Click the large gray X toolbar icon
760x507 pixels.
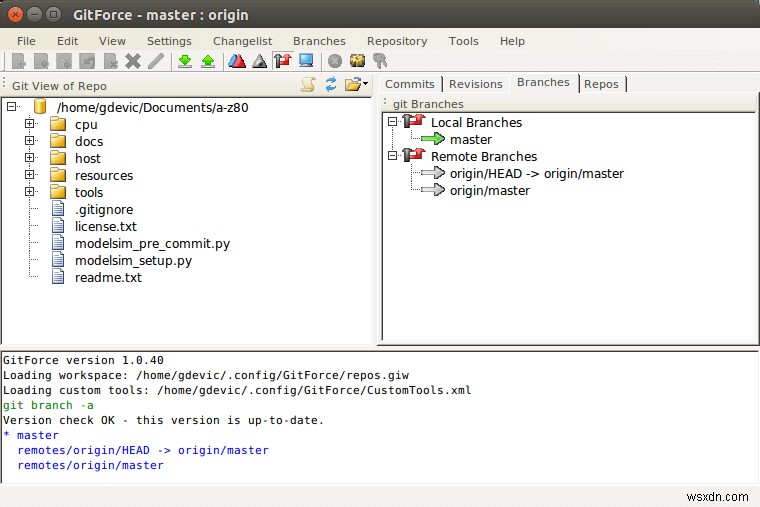(x=133, y=61)
